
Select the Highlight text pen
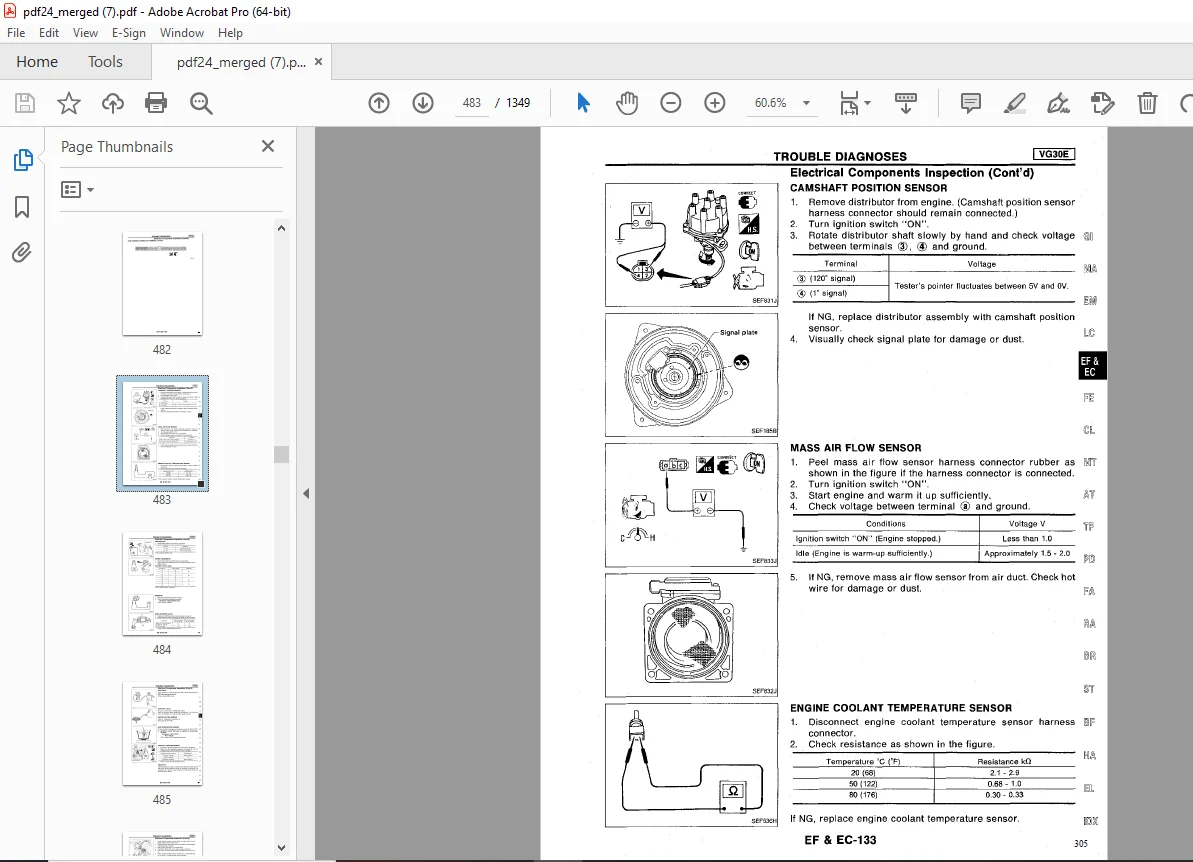(1014, 103)
